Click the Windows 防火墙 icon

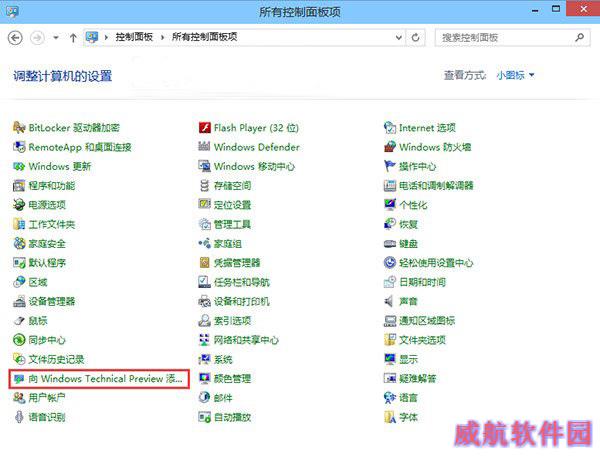390,147
